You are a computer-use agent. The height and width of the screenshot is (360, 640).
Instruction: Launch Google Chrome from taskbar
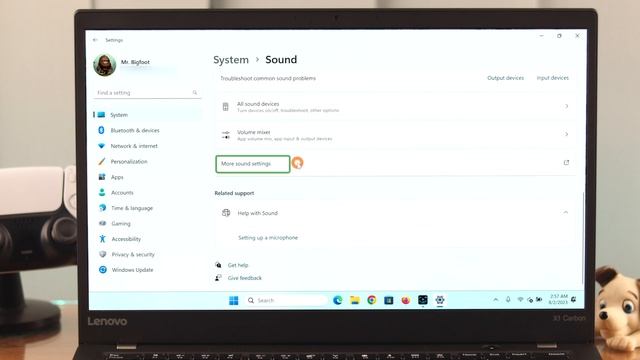click(371, 300)
